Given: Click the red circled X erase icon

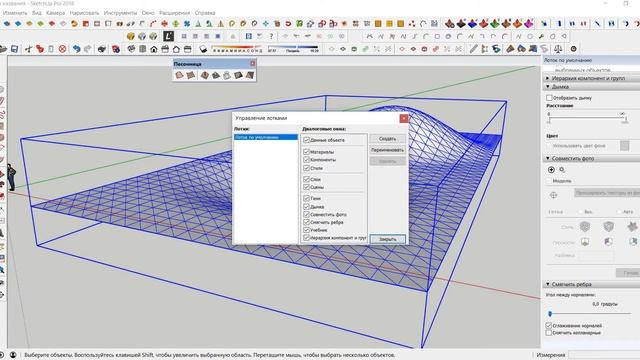Looking at the screenshot, I should tap(62, 49).
